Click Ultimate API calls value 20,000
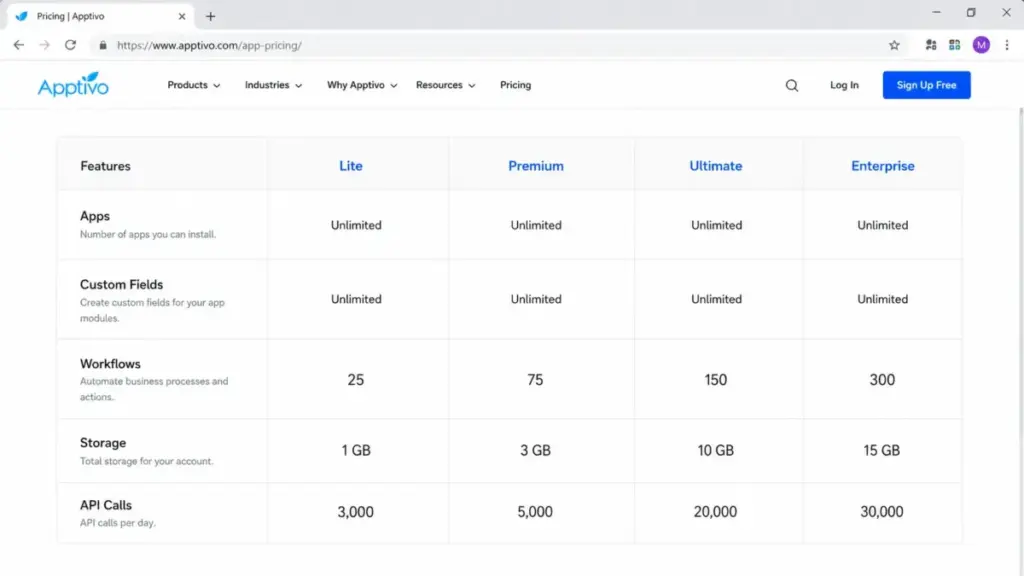Viewport: 1024px width, 576px height. 715,512
